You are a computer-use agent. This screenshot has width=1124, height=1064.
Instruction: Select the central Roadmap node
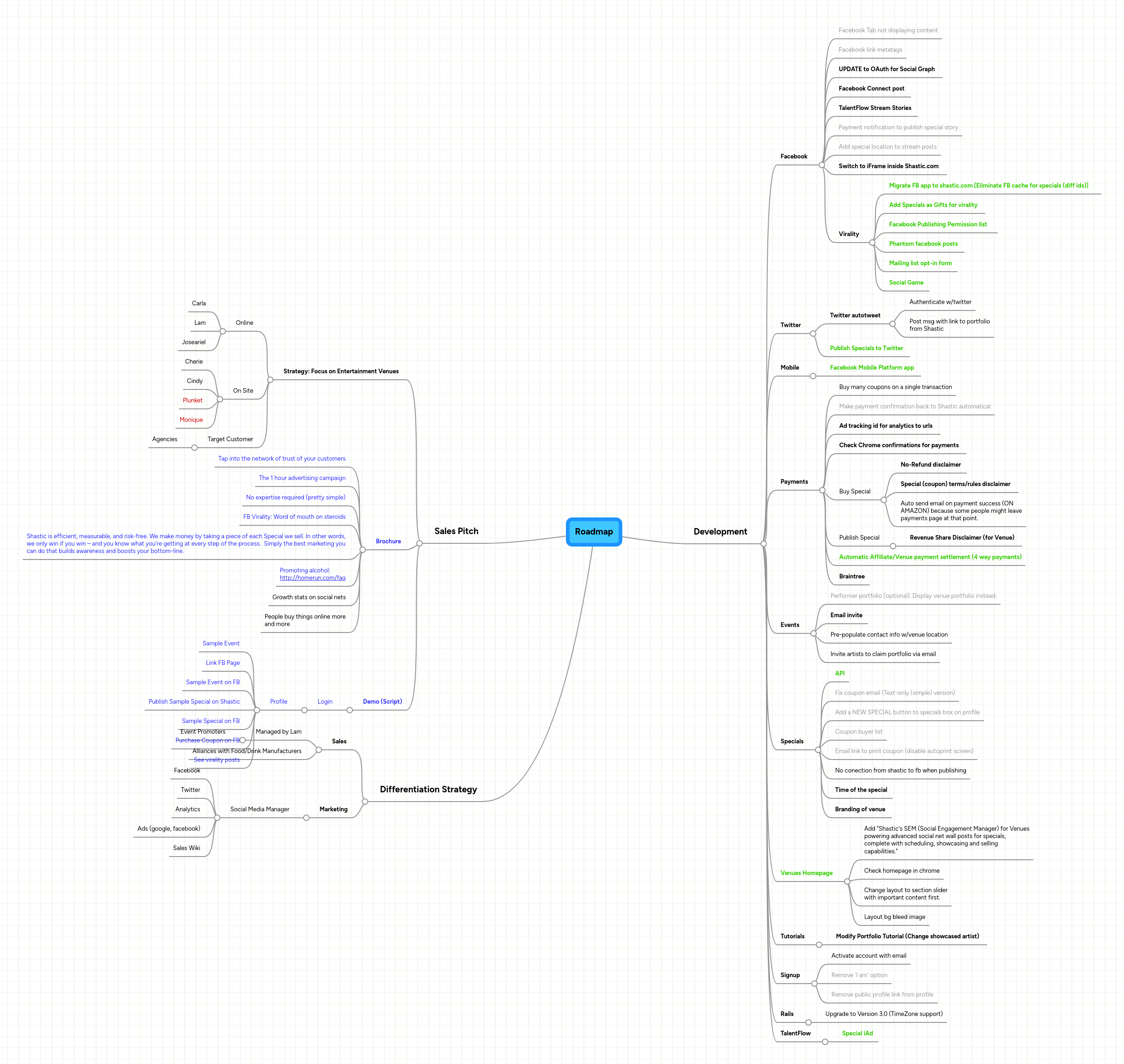coord(593,531)
